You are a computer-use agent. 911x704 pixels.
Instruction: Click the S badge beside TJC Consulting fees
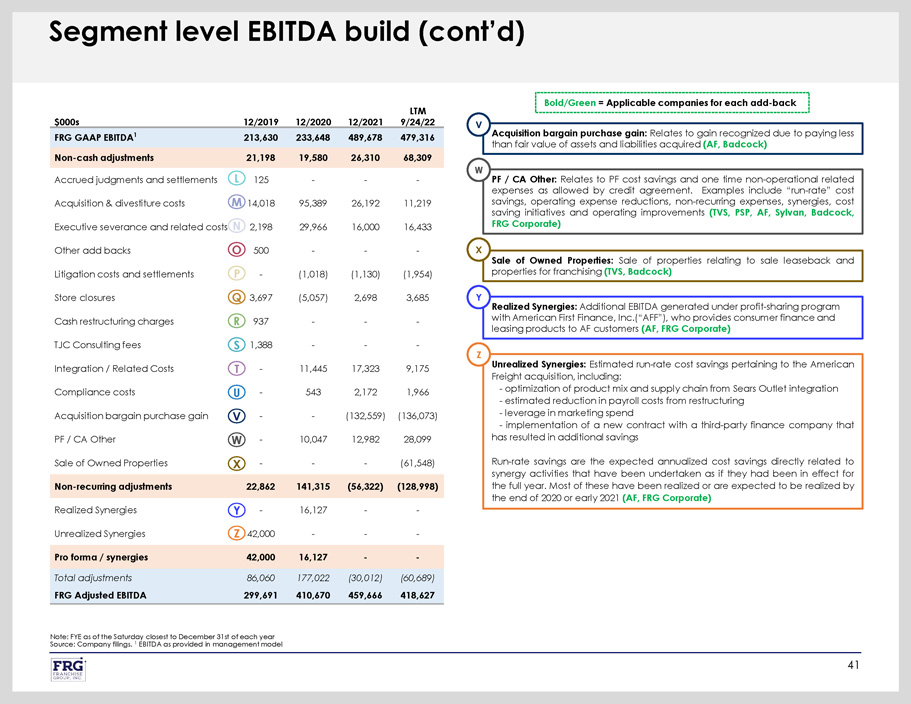point(236,345)
